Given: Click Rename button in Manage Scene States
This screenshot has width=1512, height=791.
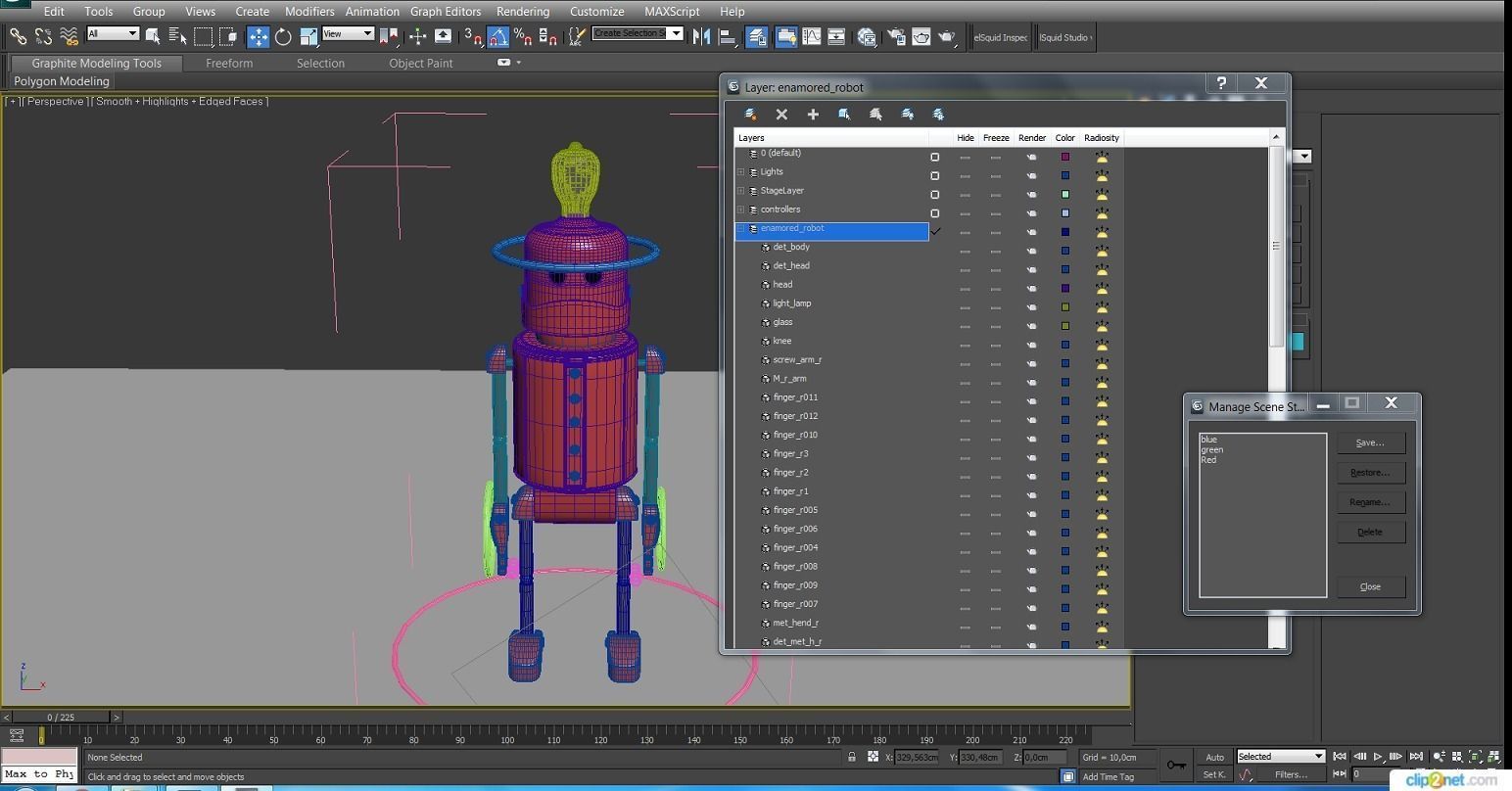Looking at the screenshot, I should (x=1371, y=501).
